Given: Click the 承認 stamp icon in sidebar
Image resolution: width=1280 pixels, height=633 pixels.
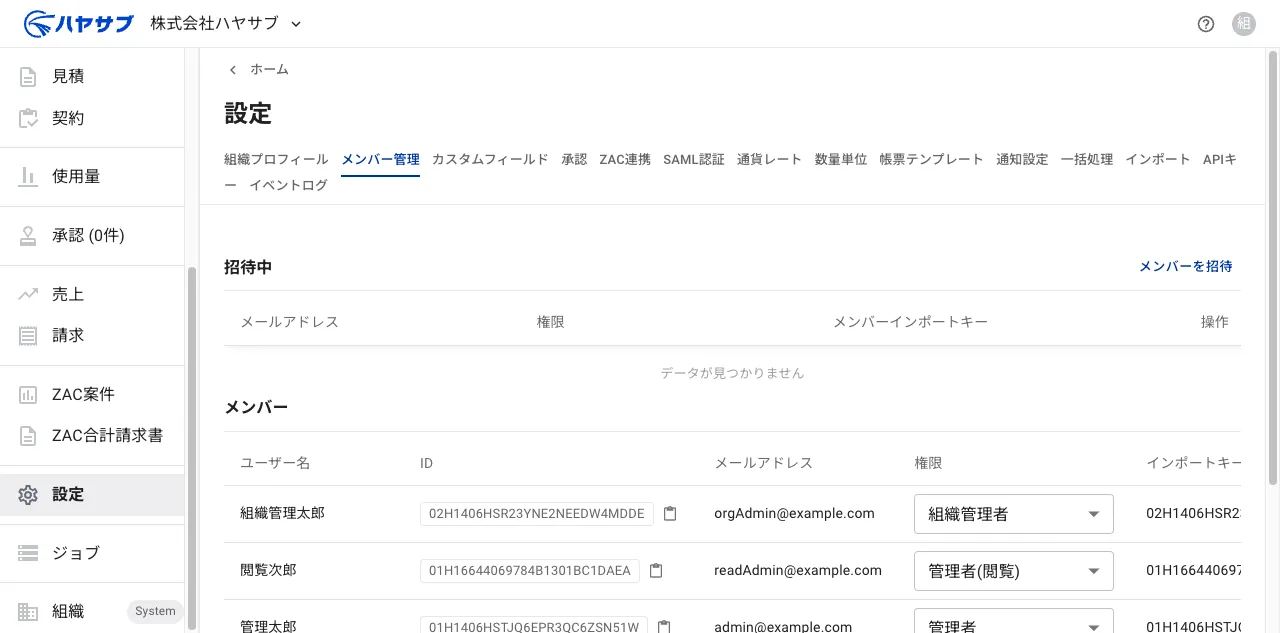Looking at the screenshot, I should point(28,236).
